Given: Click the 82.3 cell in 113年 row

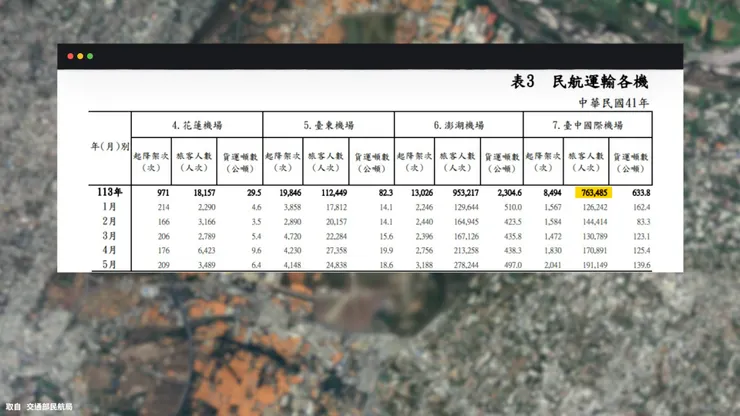Looking at the screenshot, I should point(386,193).
